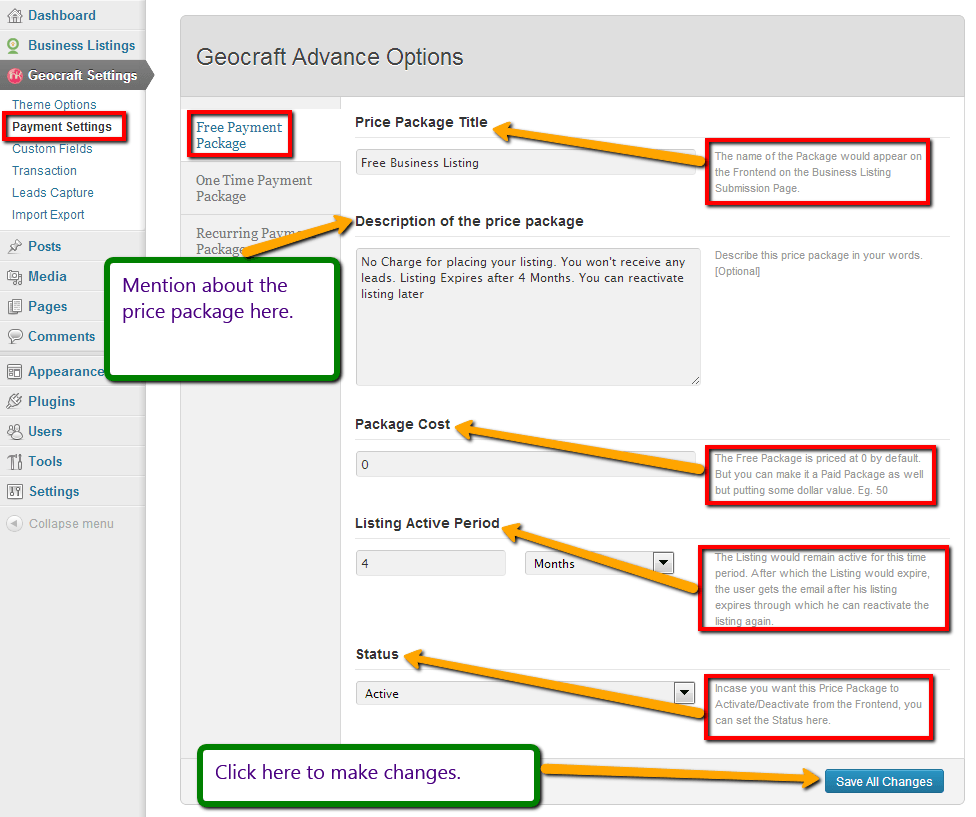976x817 pixels.
Task: Click the Comments speech bubble icon
Action: click(x=14, y=337)
